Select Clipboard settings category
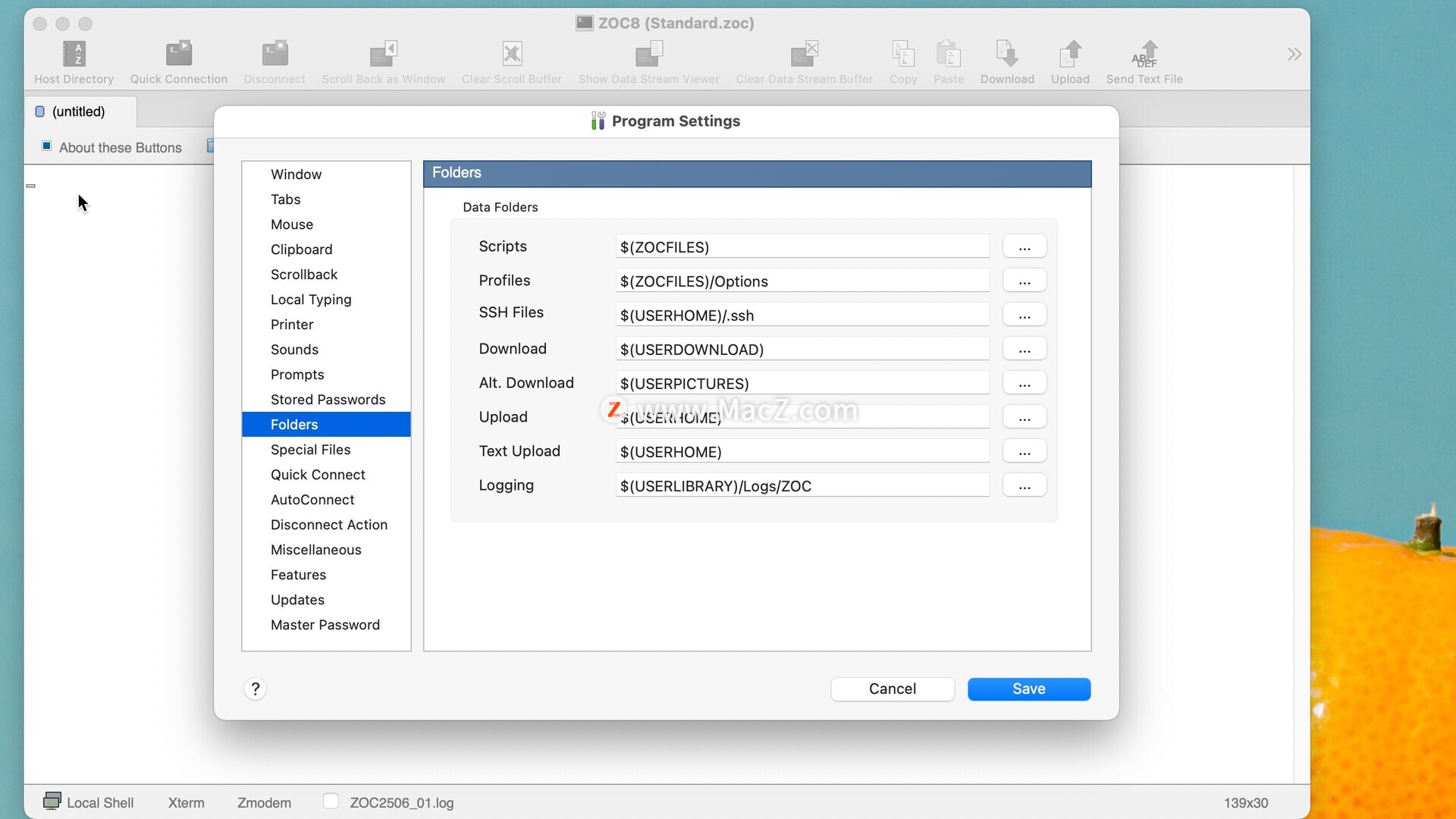This screenshot has height=819, width=1456. tap(326, 249)
